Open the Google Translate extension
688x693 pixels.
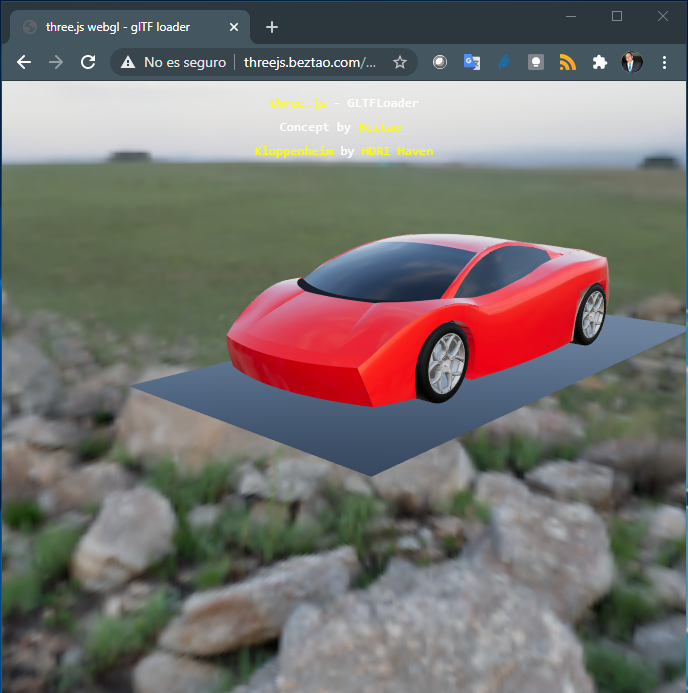pyautogui.click(x=471, y=62)
